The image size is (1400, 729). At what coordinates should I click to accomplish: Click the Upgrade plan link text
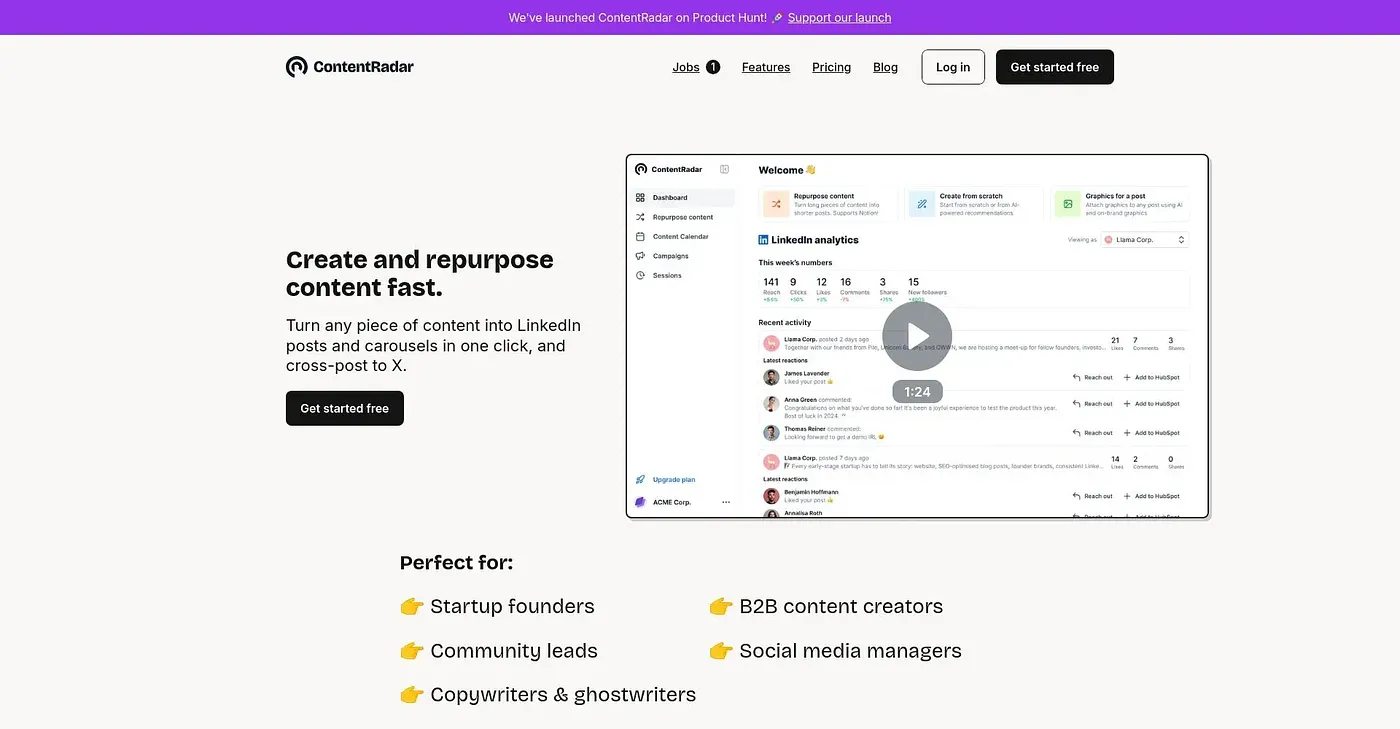coord(674,480)
